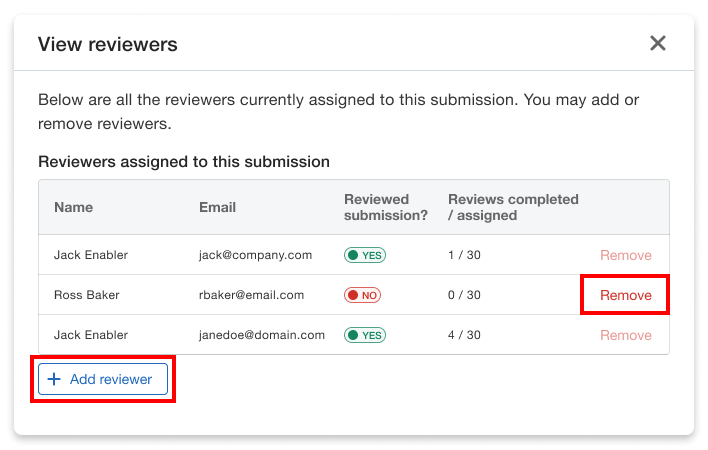
Task: Click YES badge in jack@company.com row
Action: point(365,255)
